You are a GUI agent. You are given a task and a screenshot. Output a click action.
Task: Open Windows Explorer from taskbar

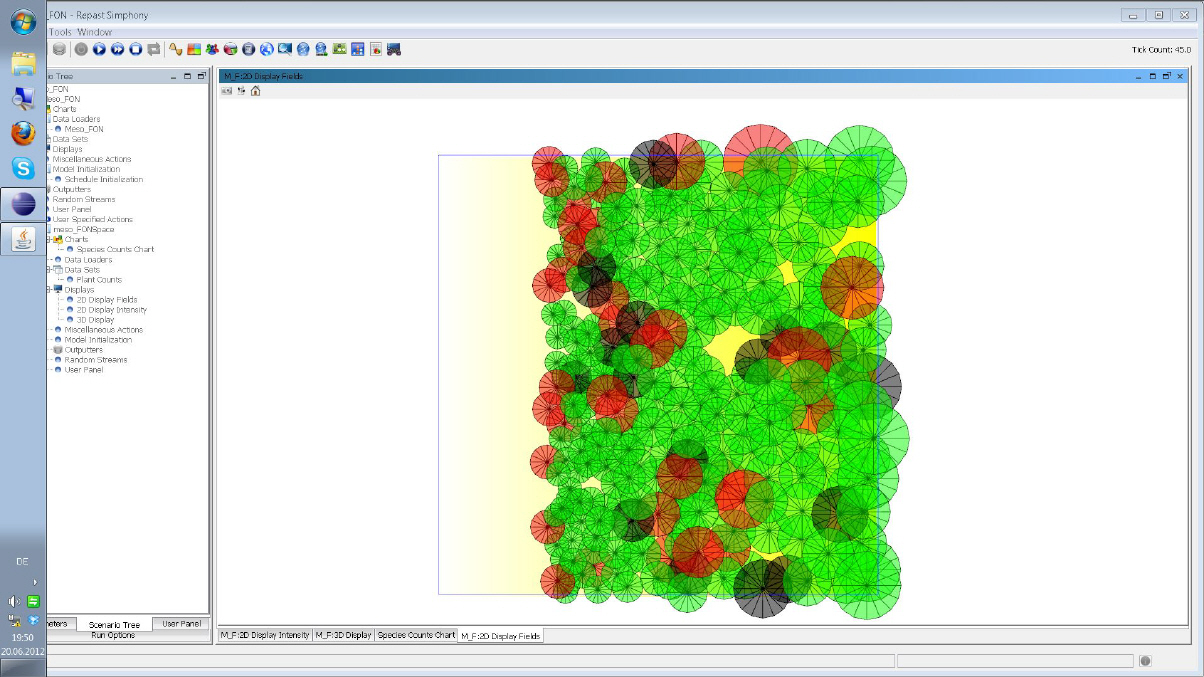23,64
